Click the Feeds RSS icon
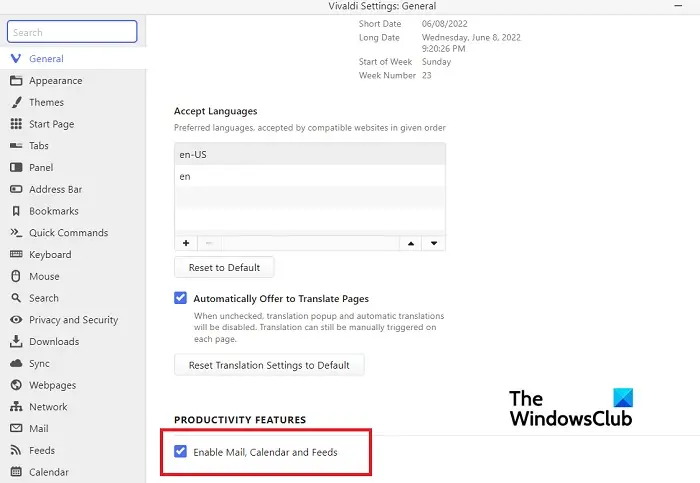 pos(16,450)
